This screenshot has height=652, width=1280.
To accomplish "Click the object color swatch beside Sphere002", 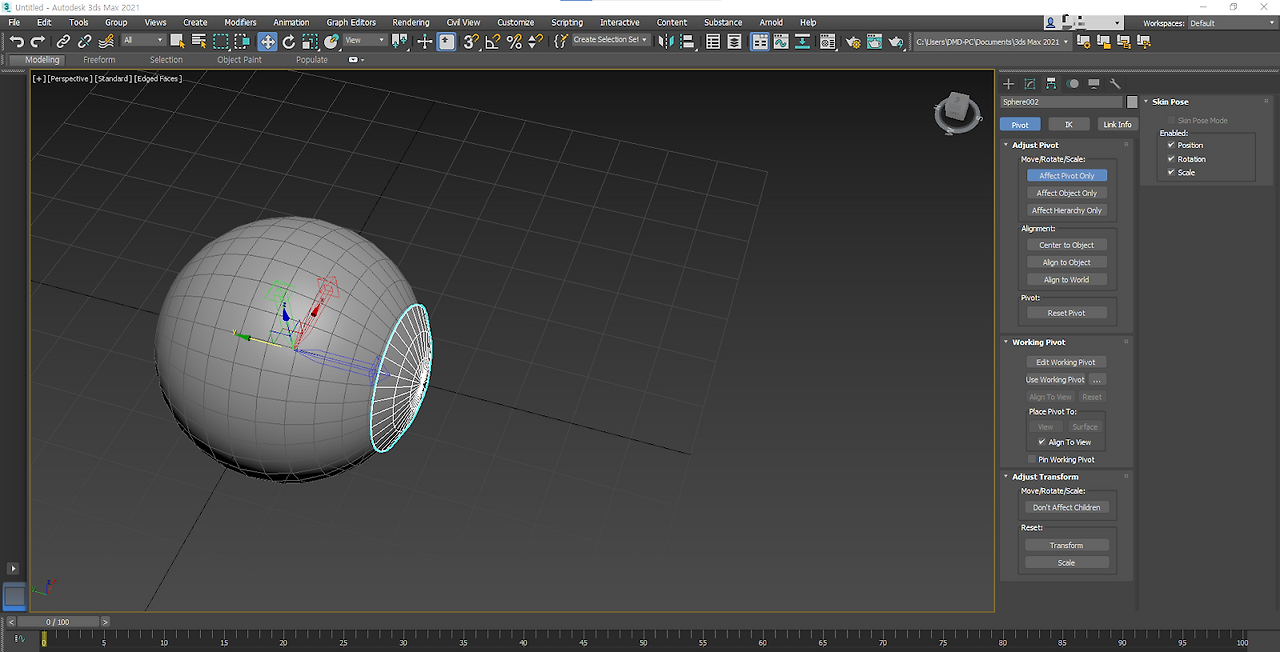I will [x=1132, y=102].
